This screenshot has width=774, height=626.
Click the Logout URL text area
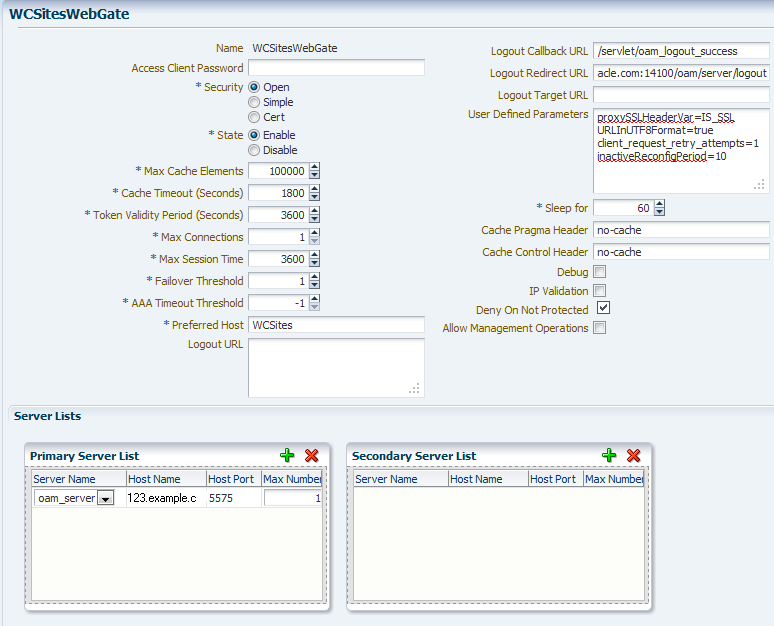[x=336, y=367]
